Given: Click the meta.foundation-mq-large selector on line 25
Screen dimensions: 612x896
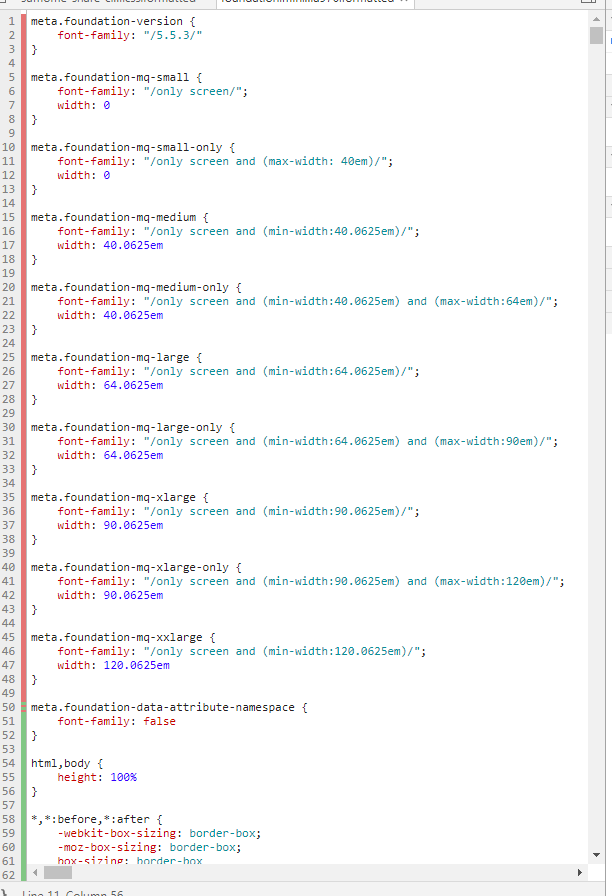Looking at the screenshot, I should click(x=110, y=357).
